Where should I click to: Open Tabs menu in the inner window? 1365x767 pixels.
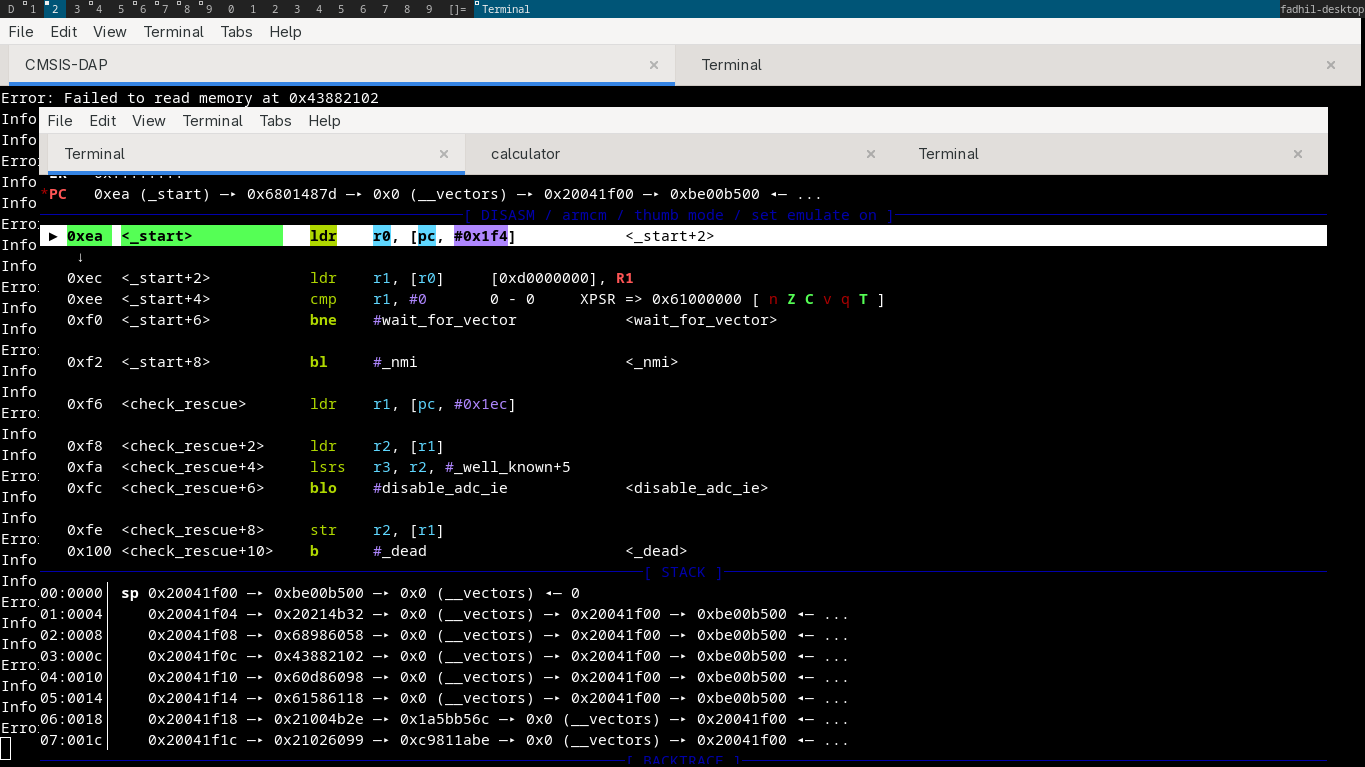pos(275,121)
